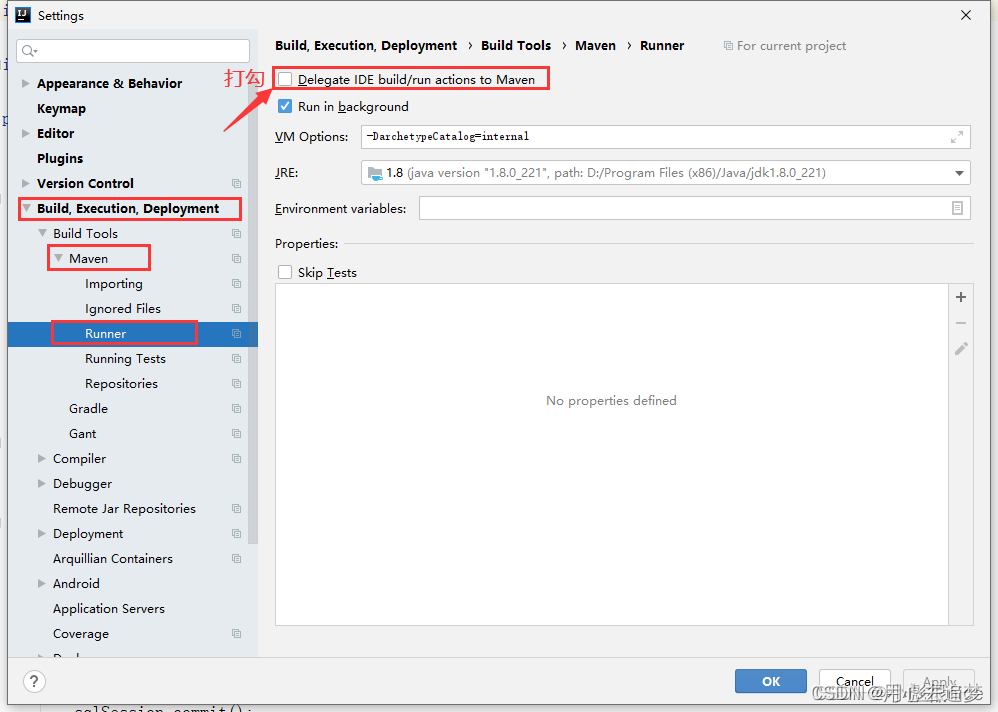Select Keymap settings
This screenshot has height=712, width=998.
(61, 108)
